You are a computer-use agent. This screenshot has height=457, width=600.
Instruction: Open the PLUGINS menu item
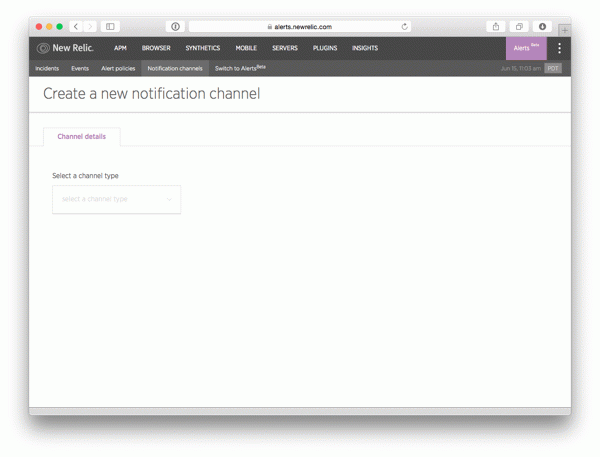coord(325,48)
